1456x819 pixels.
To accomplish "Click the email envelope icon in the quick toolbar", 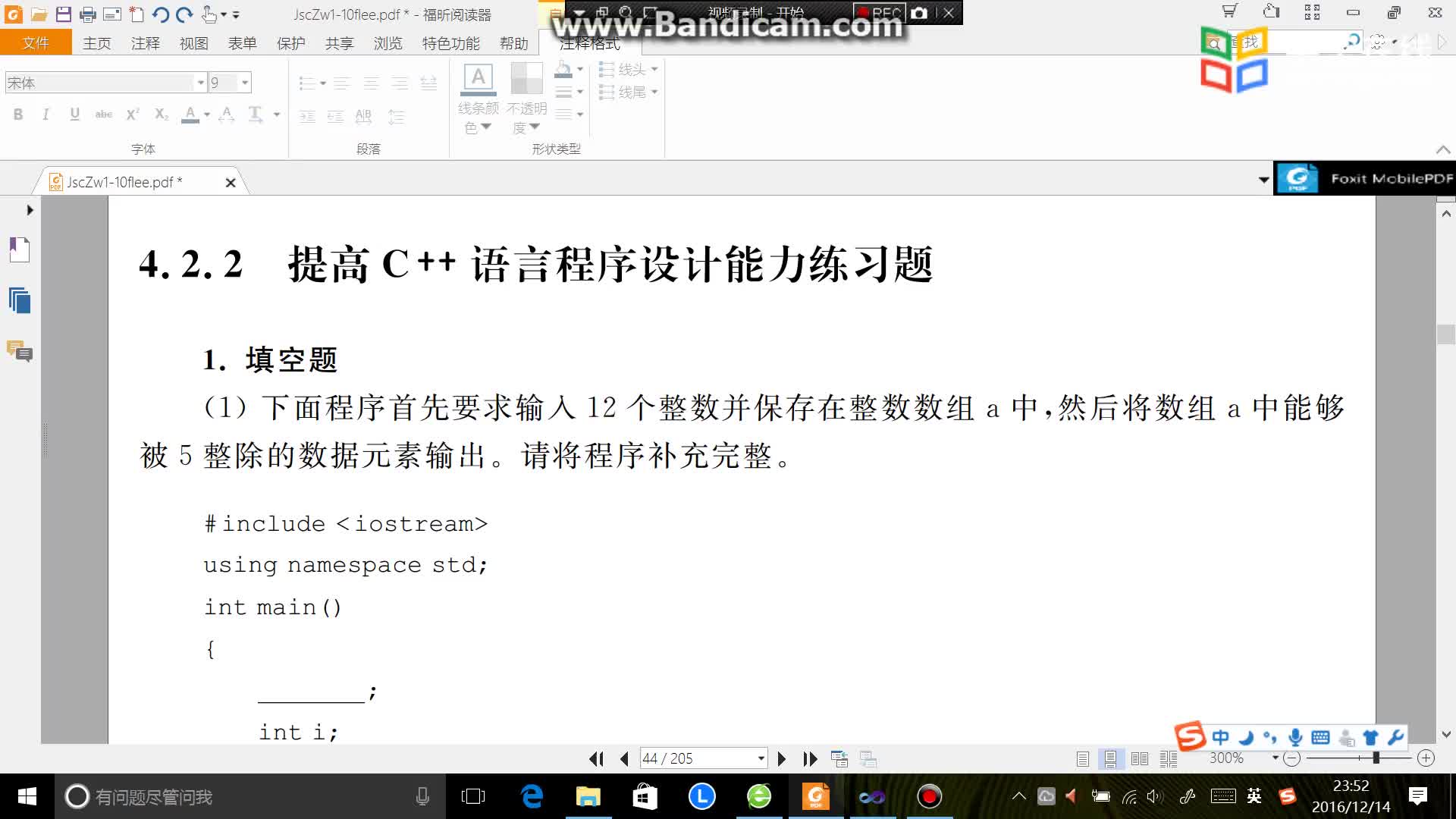I will [112, 14].
